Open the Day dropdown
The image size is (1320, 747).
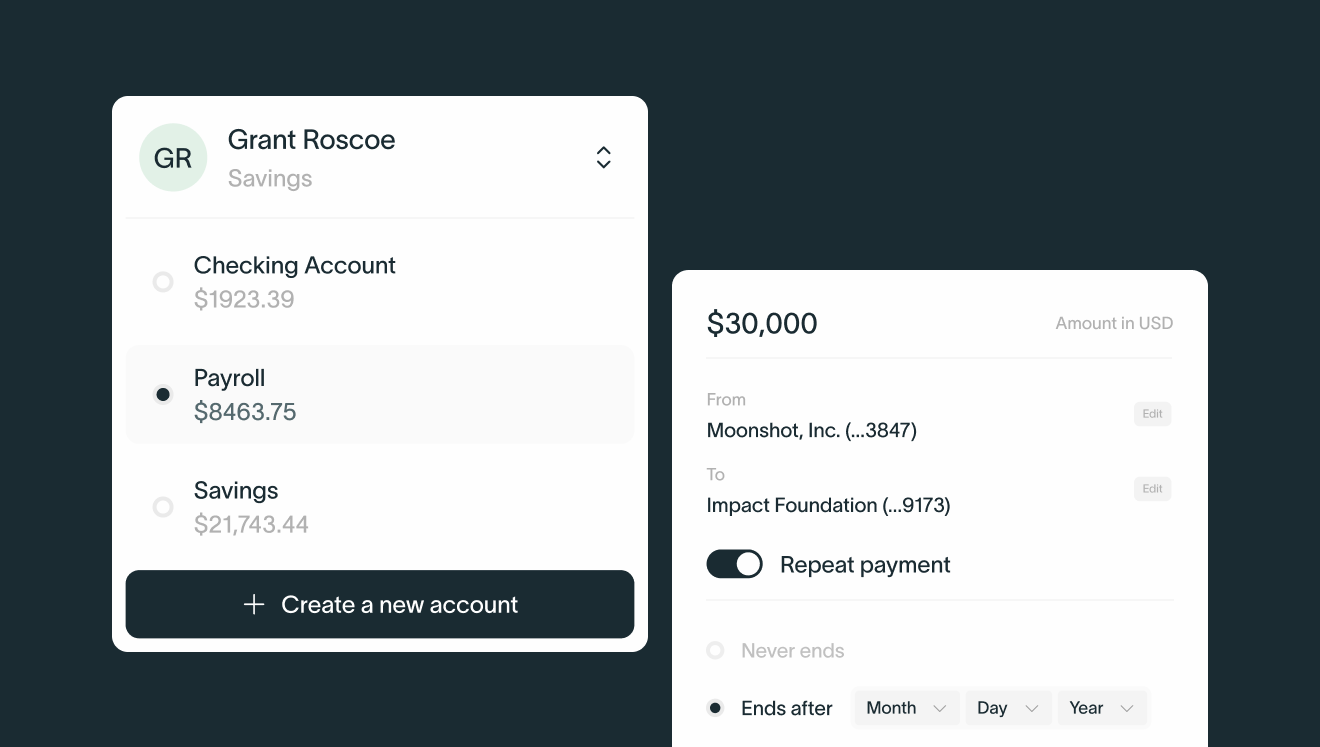point(1007,707)
